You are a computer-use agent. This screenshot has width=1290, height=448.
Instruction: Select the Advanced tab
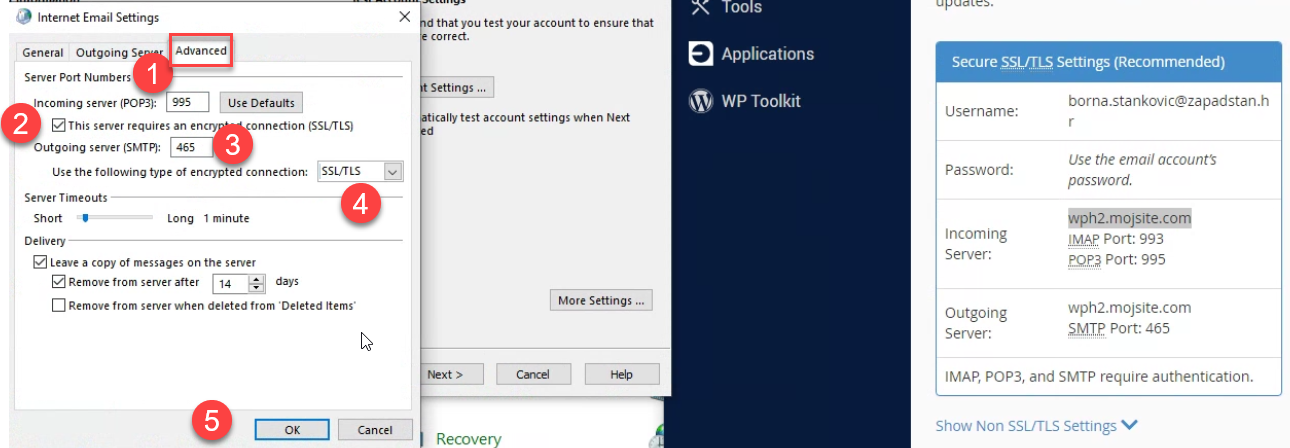201,50
